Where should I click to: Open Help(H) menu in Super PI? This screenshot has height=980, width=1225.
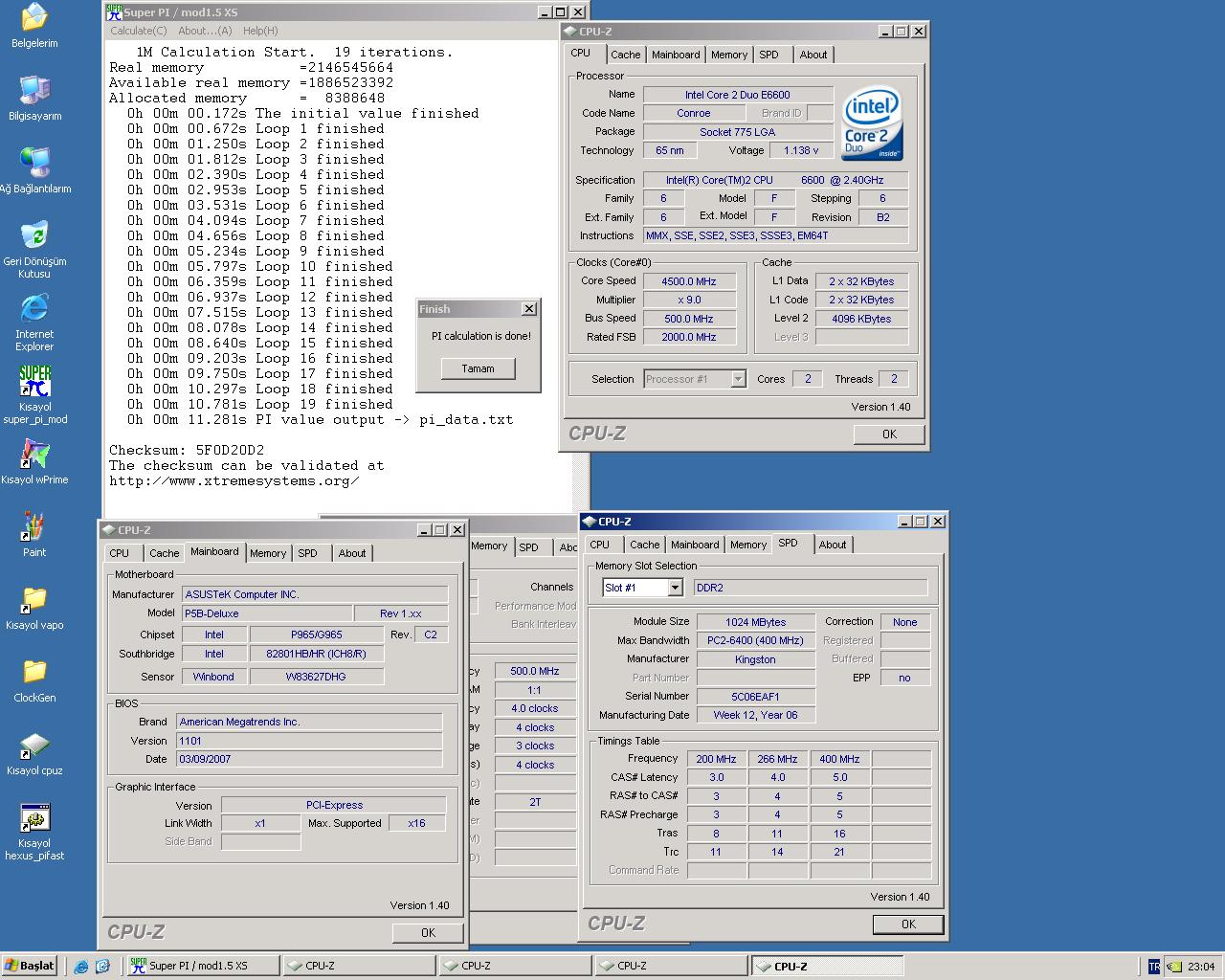coord(260,31)
